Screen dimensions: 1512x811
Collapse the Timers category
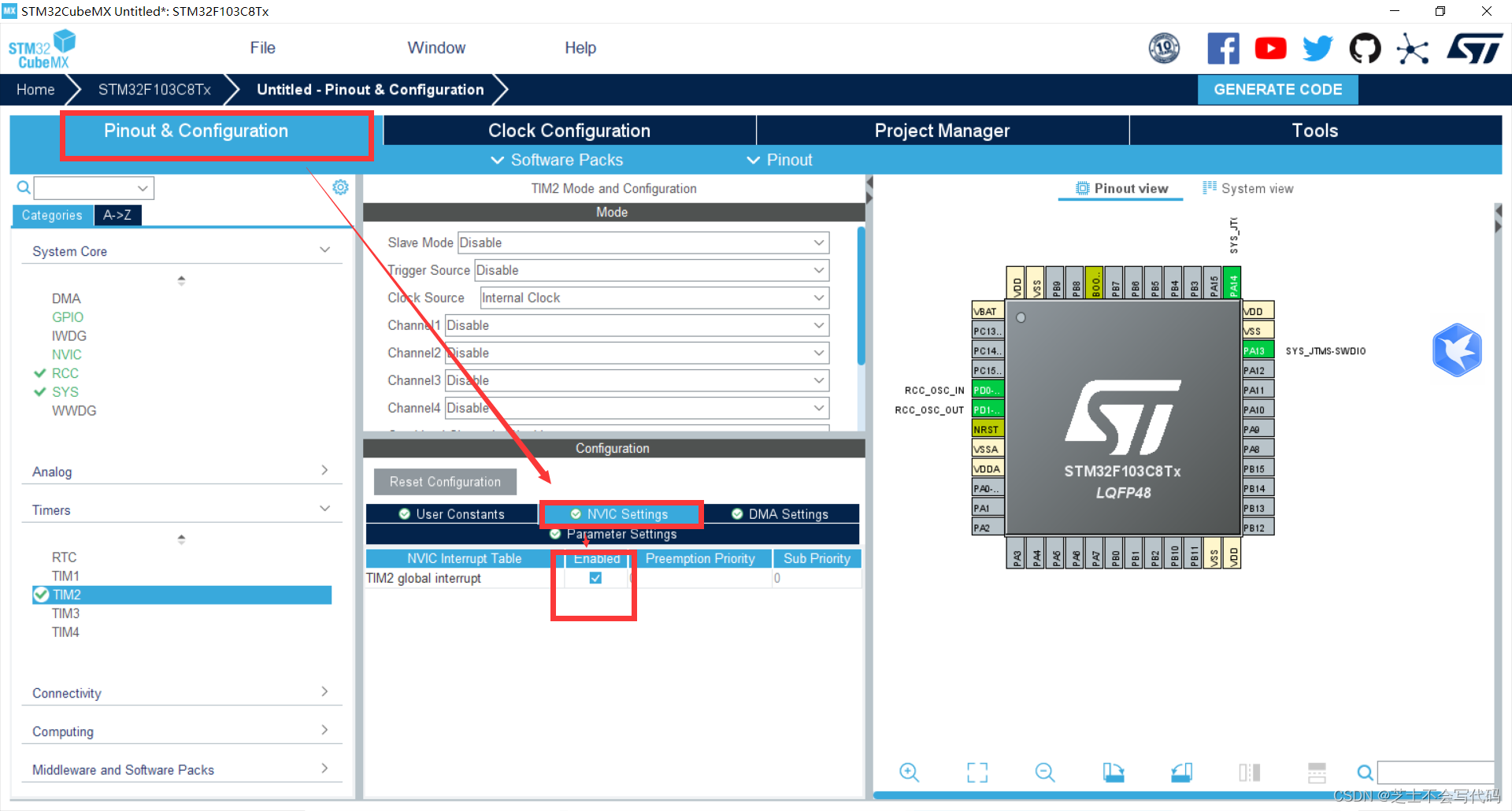[181, 510]
